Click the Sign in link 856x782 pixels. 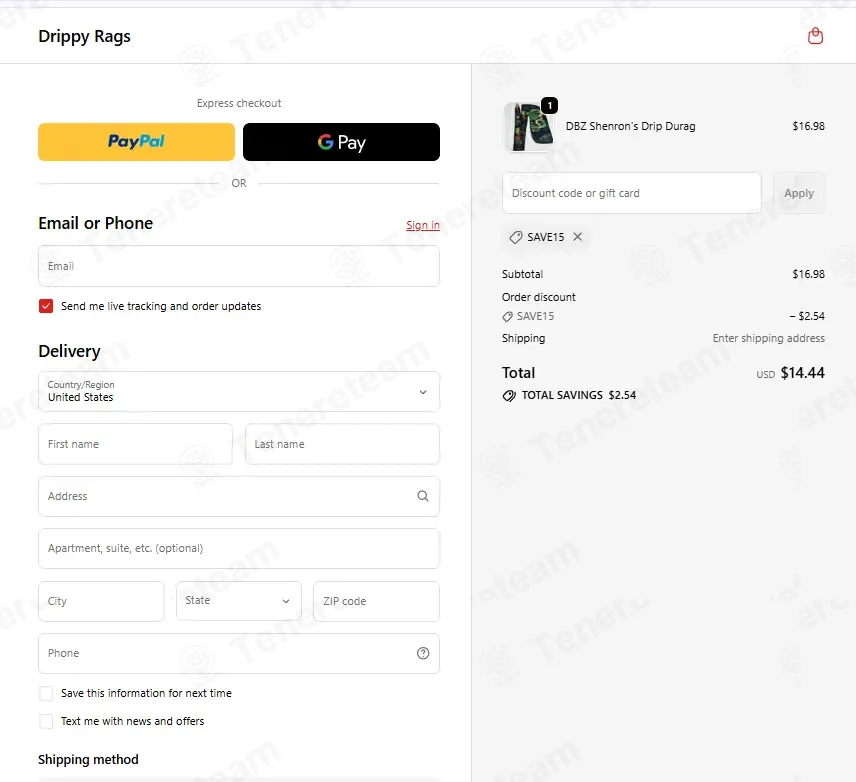pos(423,225)
